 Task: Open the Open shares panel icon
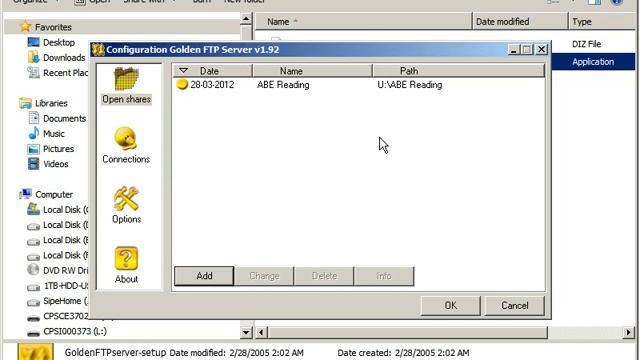126,79
